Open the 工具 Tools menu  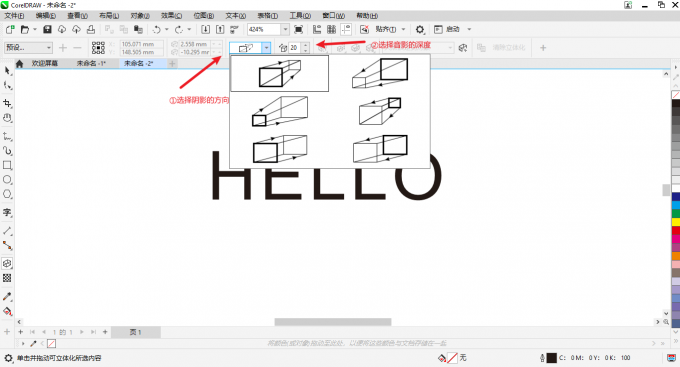(300, 16)
